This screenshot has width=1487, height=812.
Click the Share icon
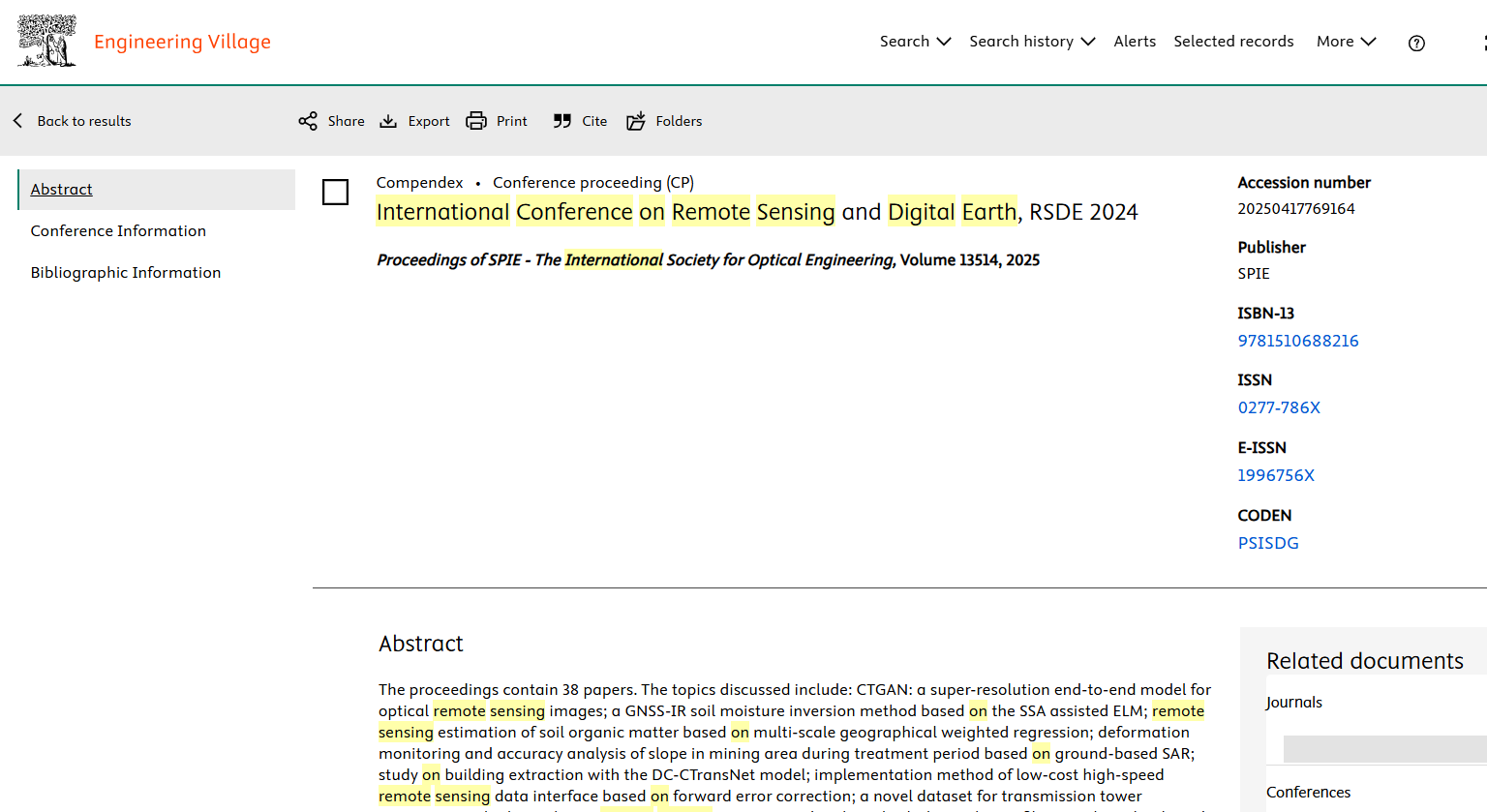click(x=308, y=121)
